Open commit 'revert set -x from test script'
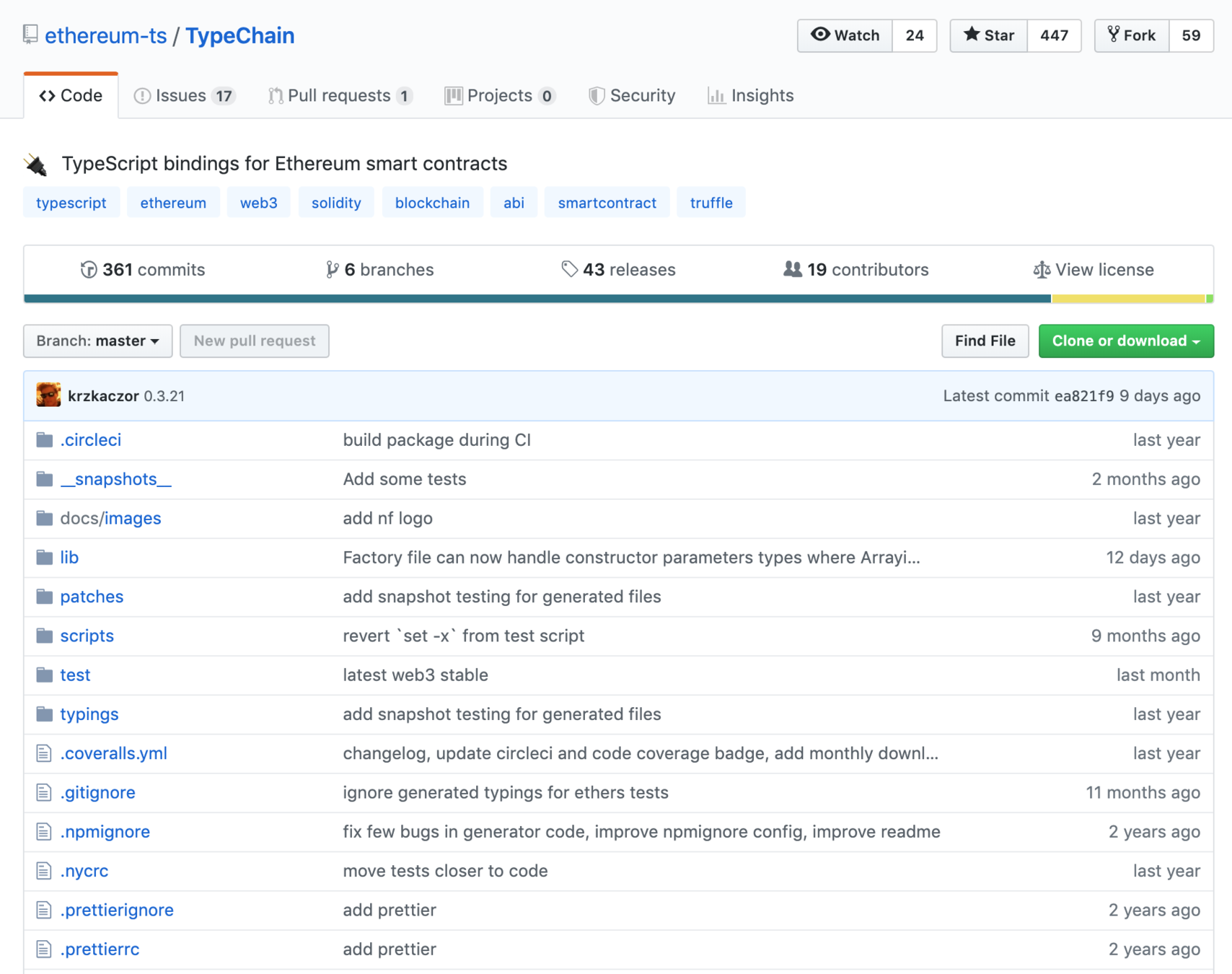The image size is (1232, 974). (464, 636)
